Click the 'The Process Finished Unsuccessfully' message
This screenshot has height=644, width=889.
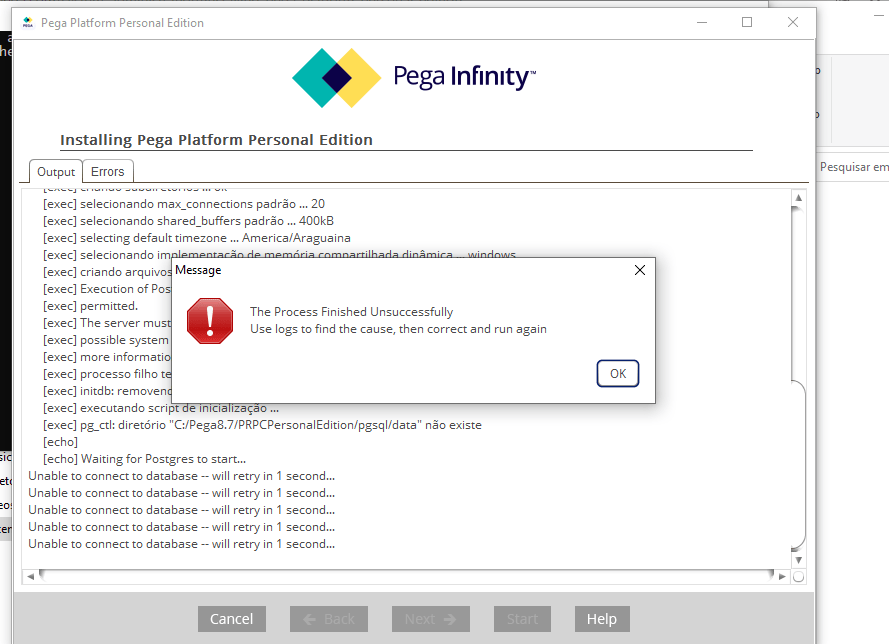point(352,312)
